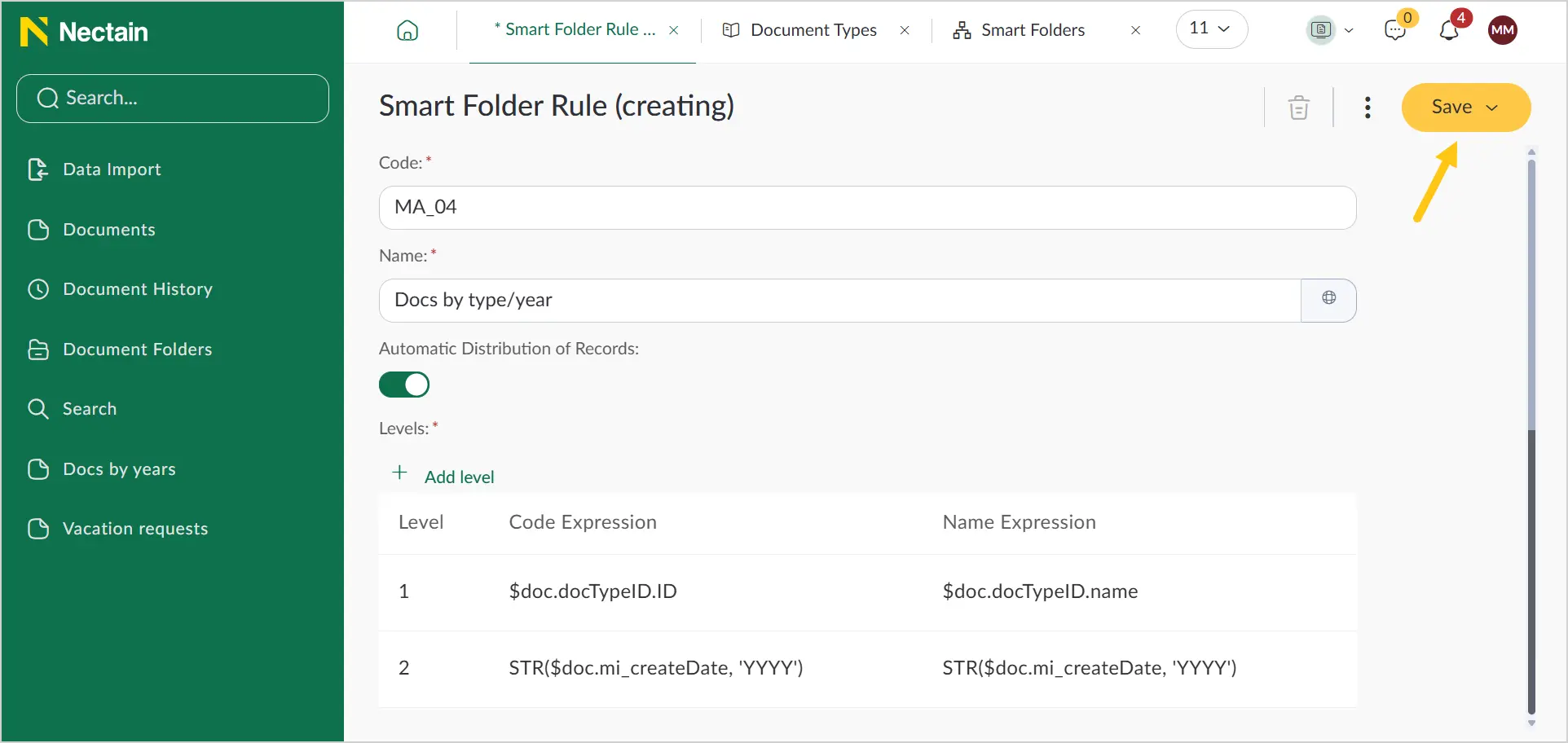This screenshot has height=743, width=1568.
Task: Click the vertical scrollbar thumb
Action: [x=1531, y=437]
